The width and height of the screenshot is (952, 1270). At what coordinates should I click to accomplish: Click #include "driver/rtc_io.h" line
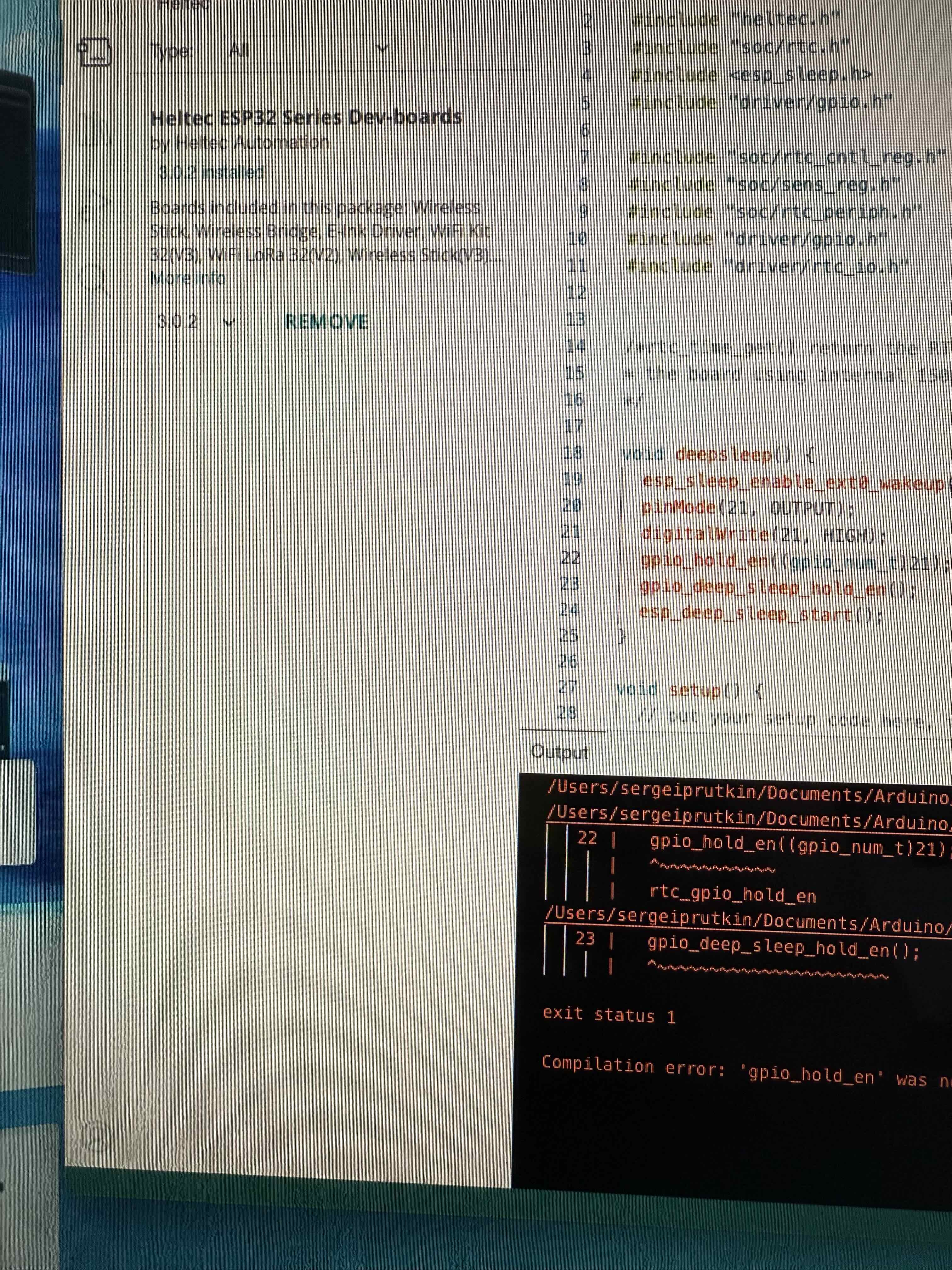[768, 266]
